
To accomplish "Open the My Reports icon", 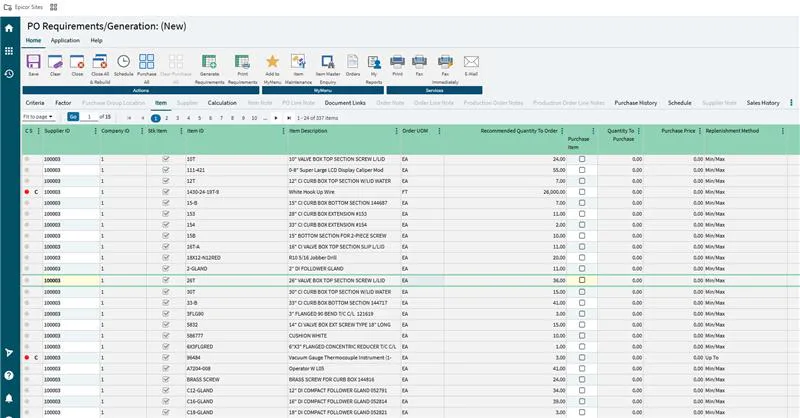I will (374, 62).
